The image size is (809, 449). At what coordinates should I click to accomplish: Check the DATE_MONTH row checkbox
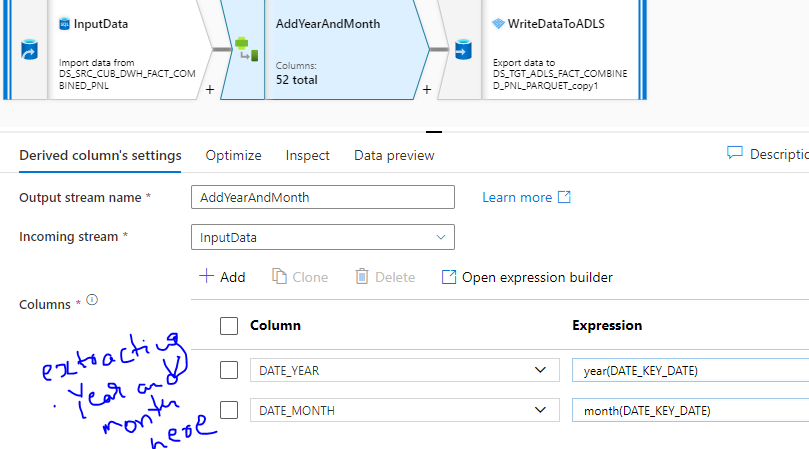(x=229, y=410)
